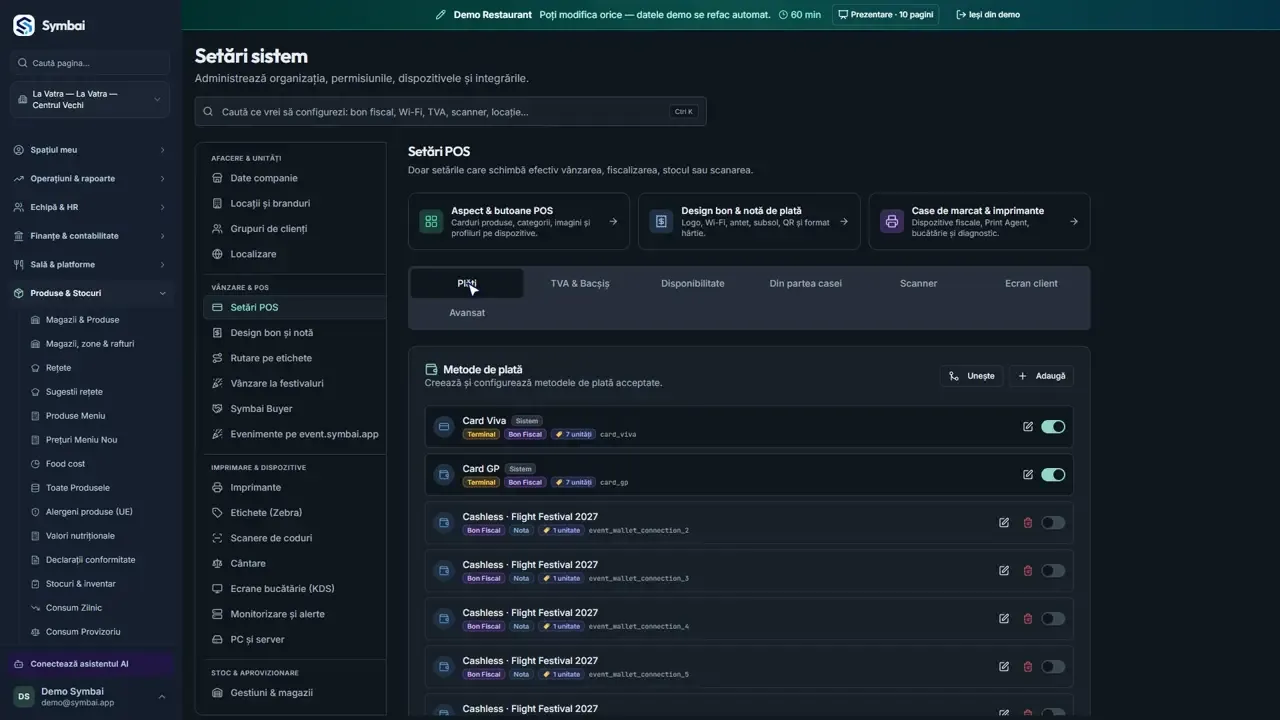Viewport: 1280px width, 720px height.
Task: Edit the event_wallet_connection_5 cashless method
Action: 1004,667
